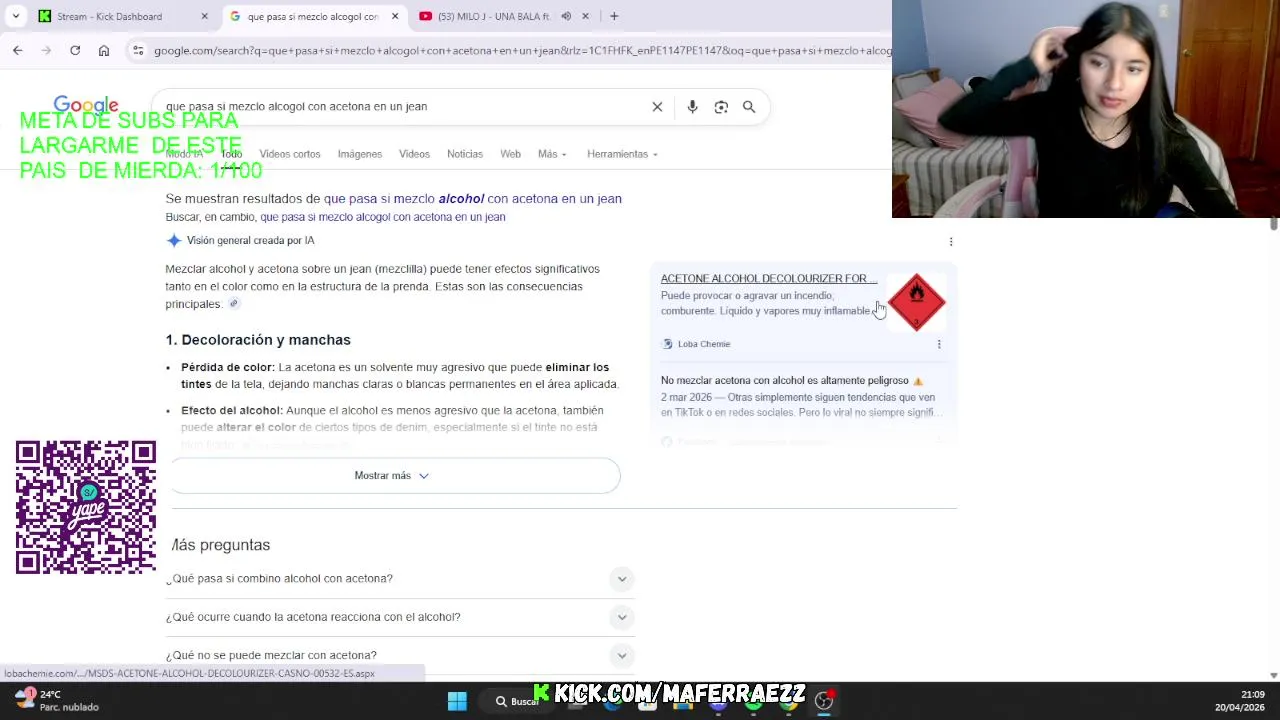1280x720 pixels.
Task: Reload the current Google page
Action: (75, 50)
